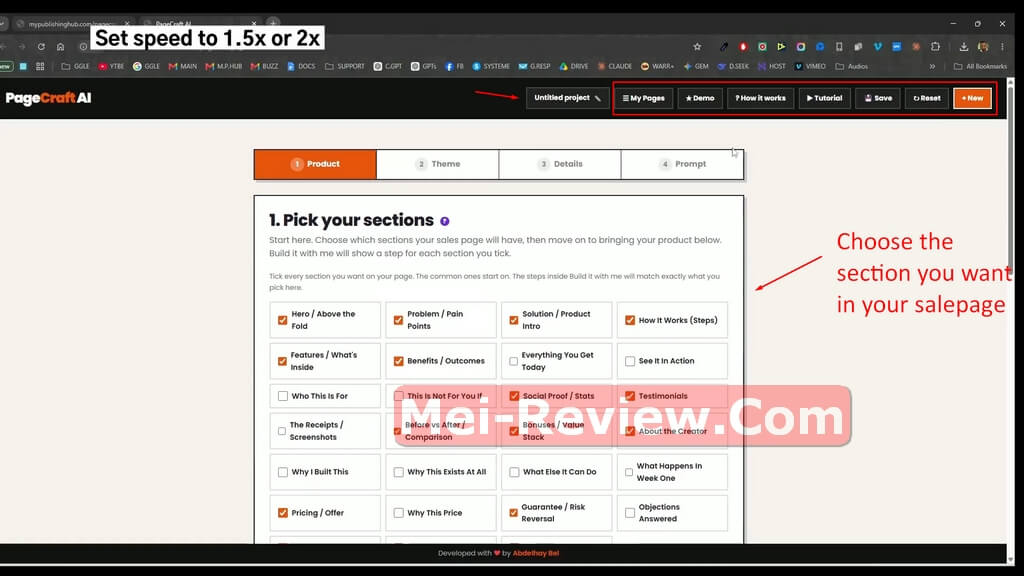Check Why This Price section

click(x=398, y=513)
